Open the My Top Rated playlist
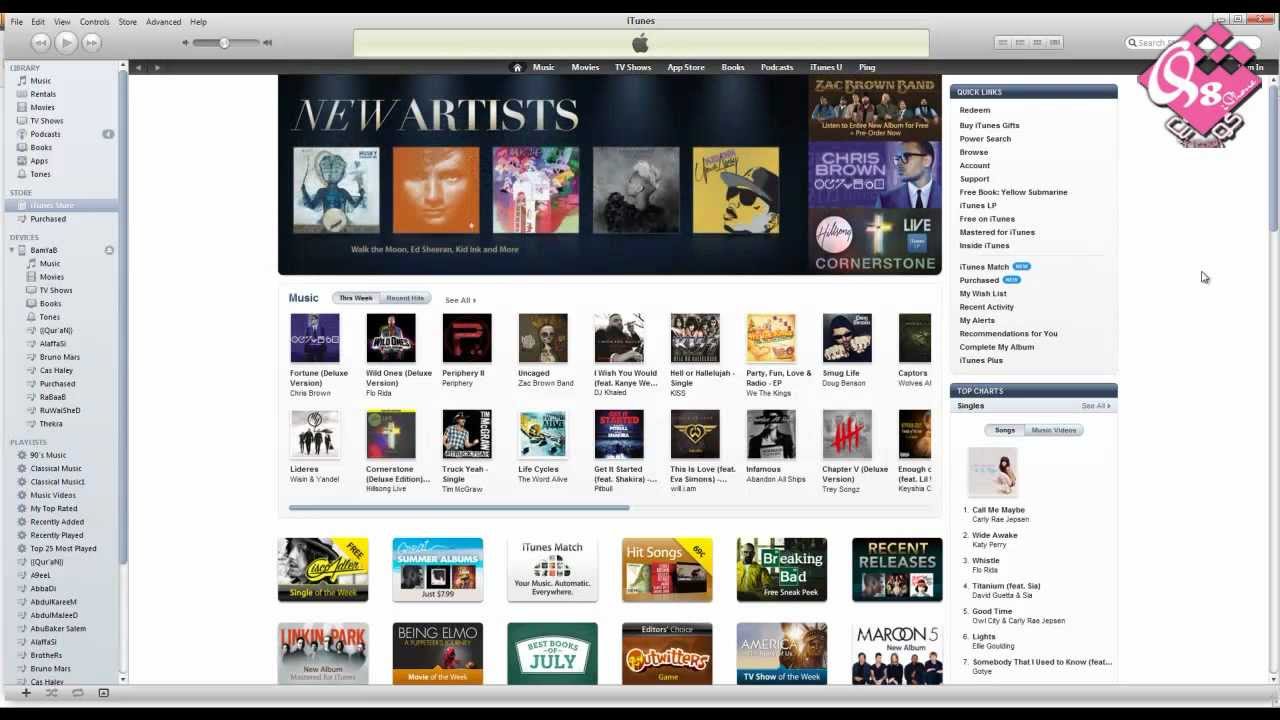 pos(53,508)
